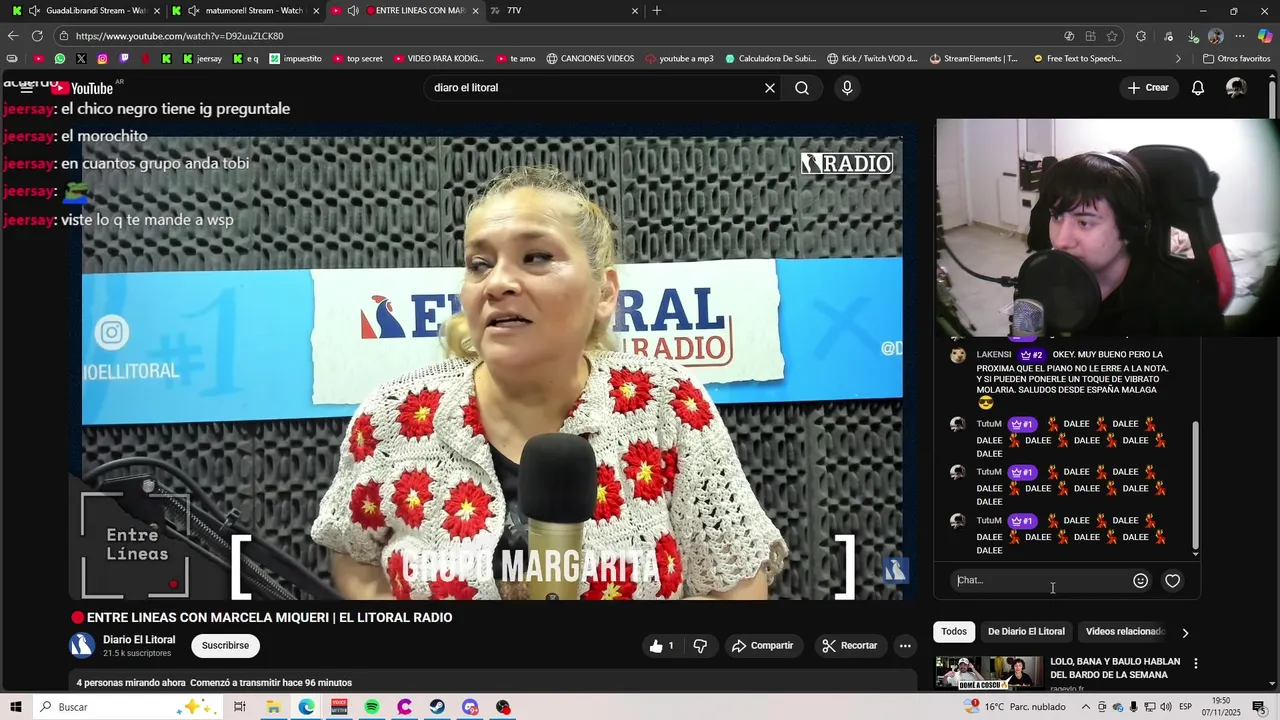Show hidden system tray icons chevron
This screenshot has width=1280, height=720.
(x=1086, y=707)
